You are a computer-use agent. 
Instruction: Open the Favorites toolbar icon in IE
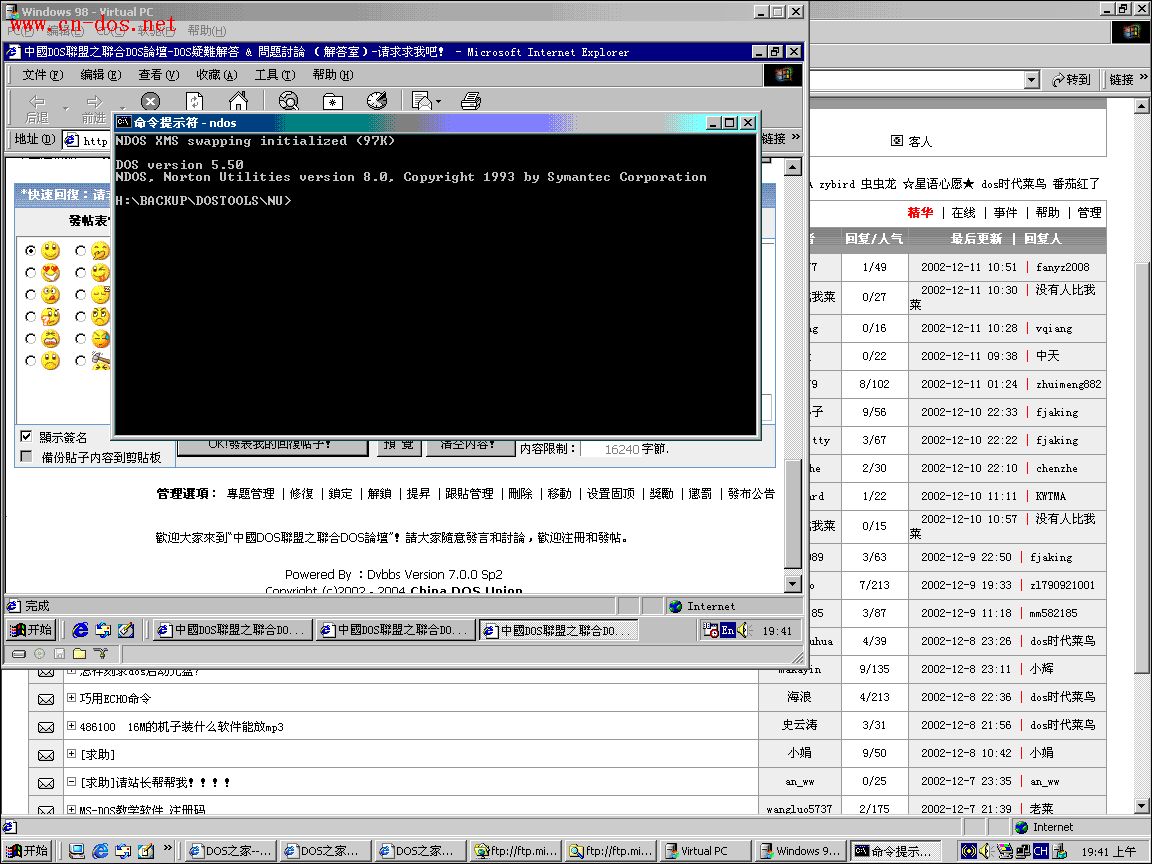point(332,101)
